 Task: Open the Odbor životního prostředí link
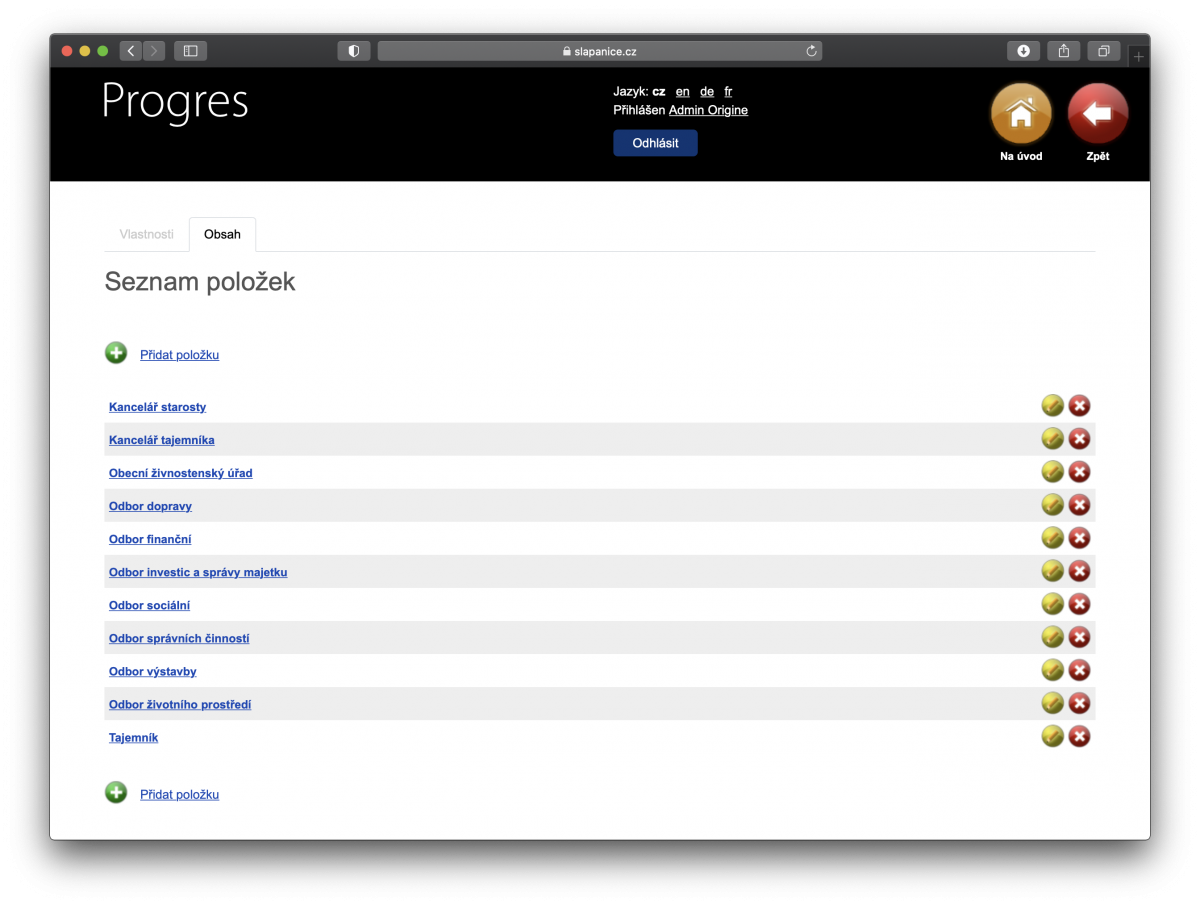click(x=180, y=705)
